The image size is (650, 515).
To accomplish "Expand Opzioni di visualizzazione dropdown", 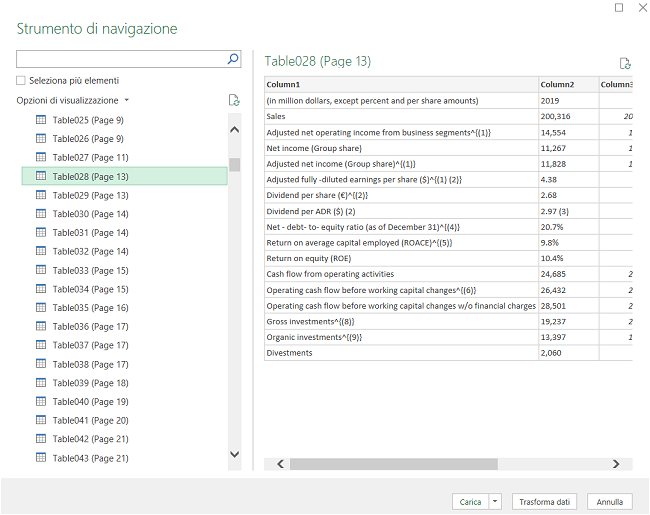I will [126, 101].
